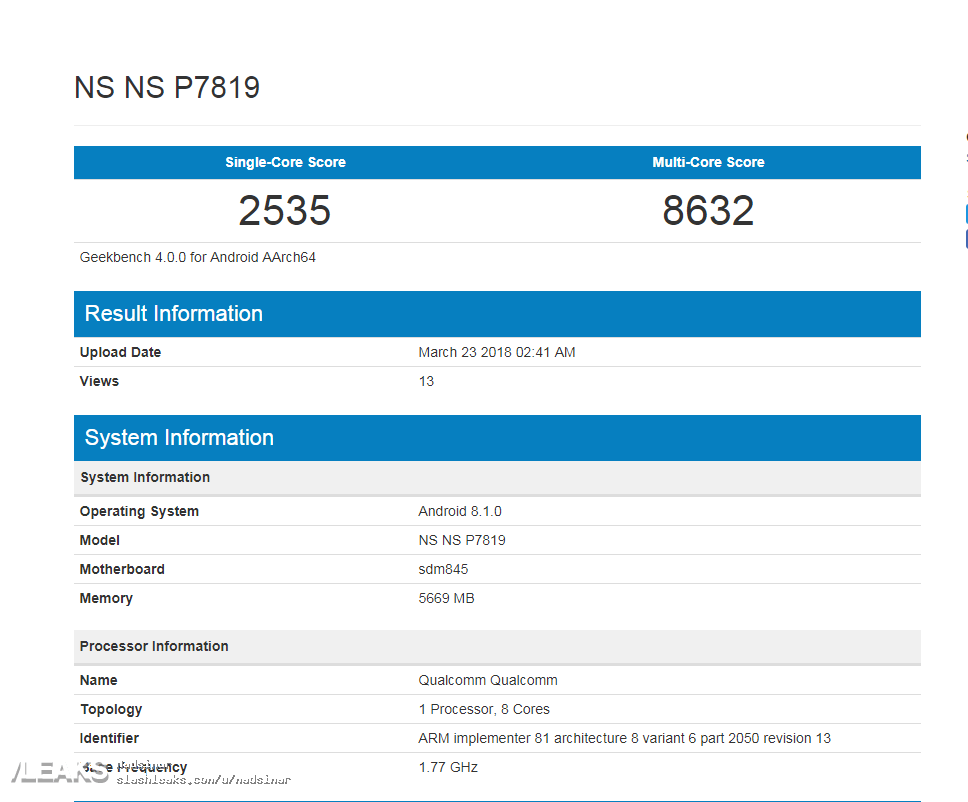Image resolution: width=968 pixels, height=802 pixels.
Task: Click the partially visible Twitter share button
Action: tap(965, 213)
